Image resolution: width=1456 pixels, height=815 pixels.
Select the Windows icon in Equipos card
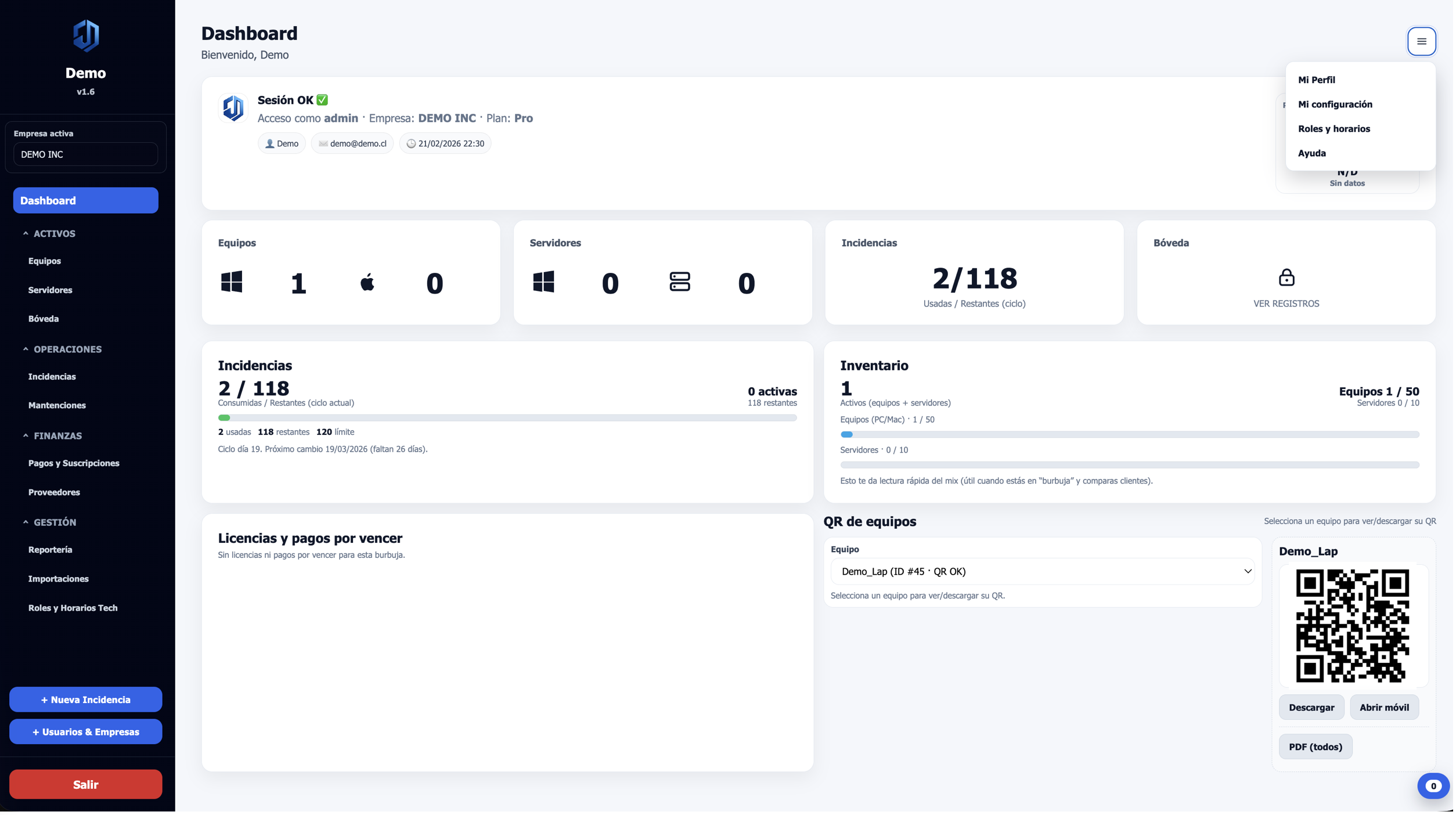232,283
